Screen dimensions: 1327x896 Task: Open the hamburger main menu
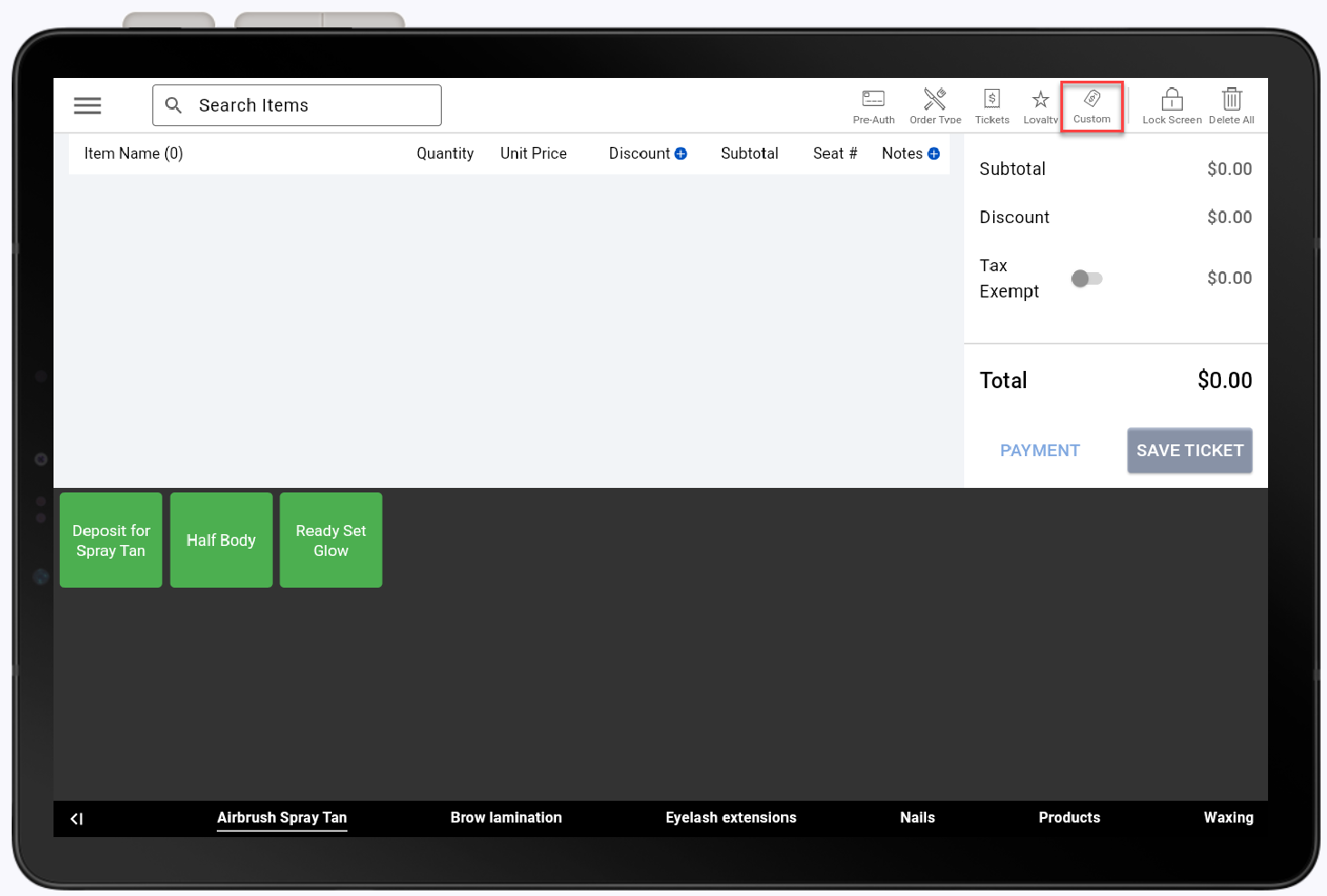click(x=87, y=105)
